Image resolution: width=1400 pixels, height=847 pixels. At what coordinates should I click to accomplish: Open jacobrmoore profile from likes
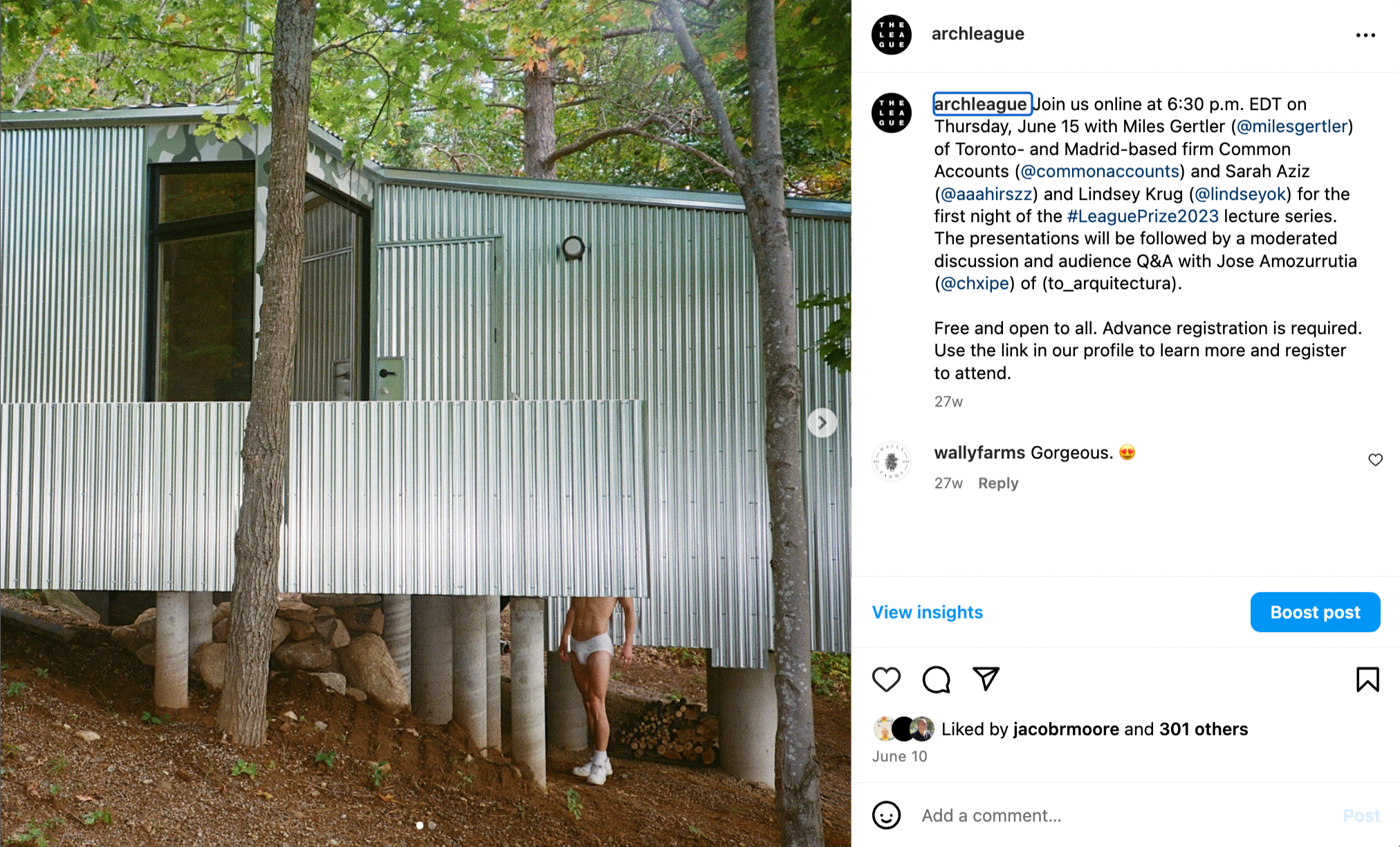(1066, 729)
